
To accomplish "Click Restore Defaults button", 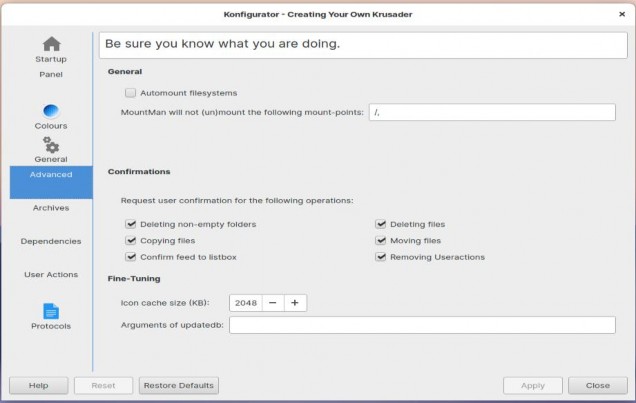I will [x=179, y=386].
